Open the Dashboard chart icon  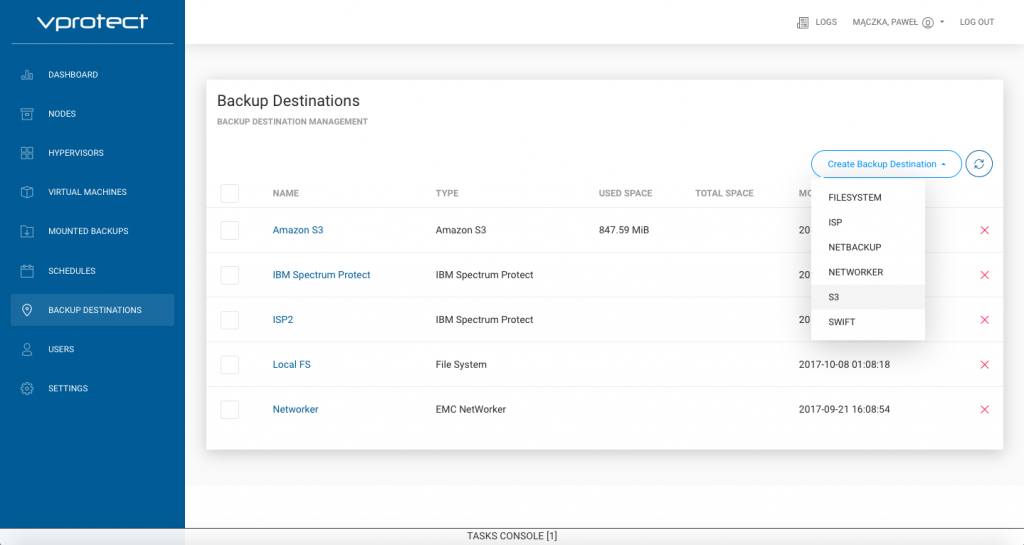27,74
